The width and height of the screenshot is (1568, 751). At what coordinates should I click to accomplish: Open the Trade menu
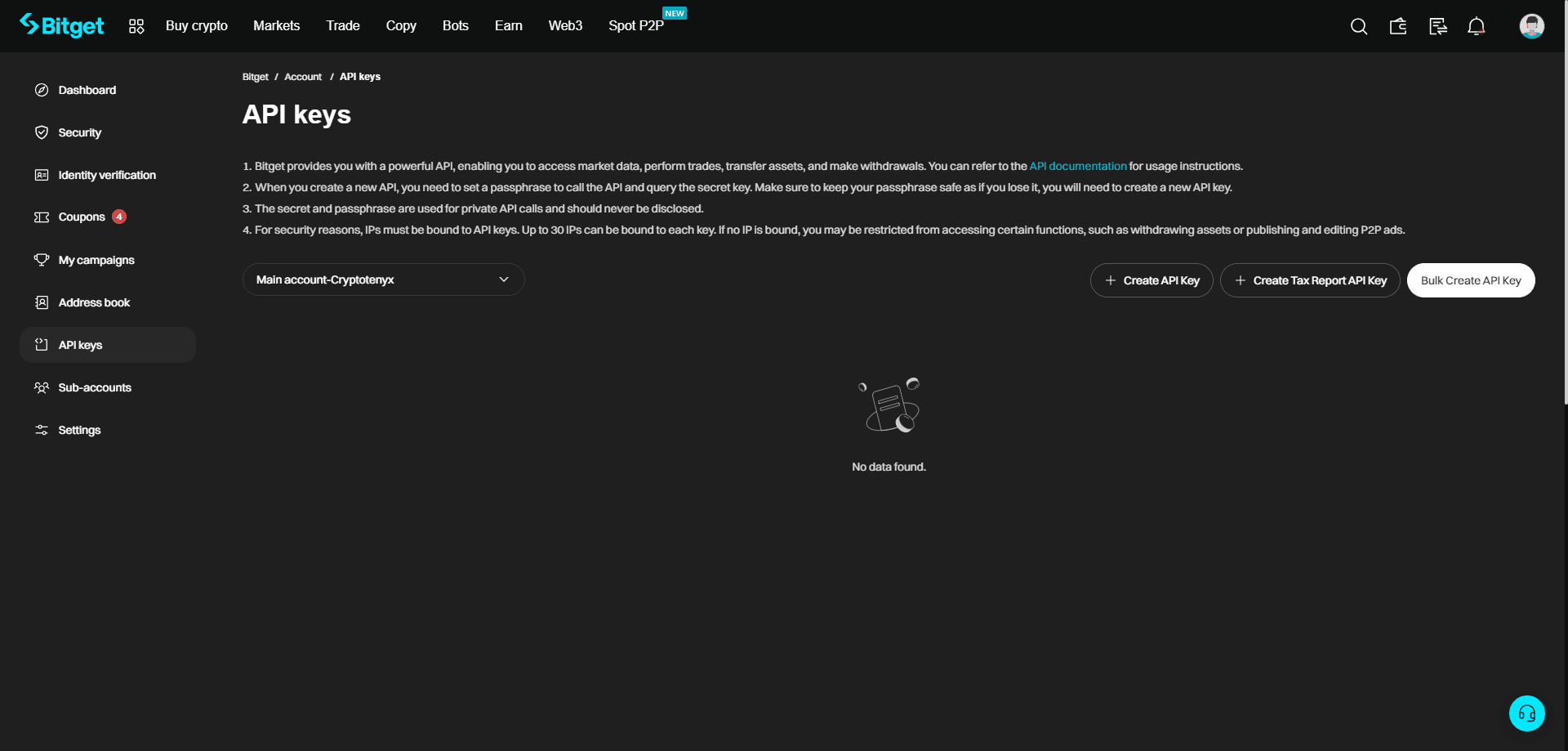coord(343,26)
